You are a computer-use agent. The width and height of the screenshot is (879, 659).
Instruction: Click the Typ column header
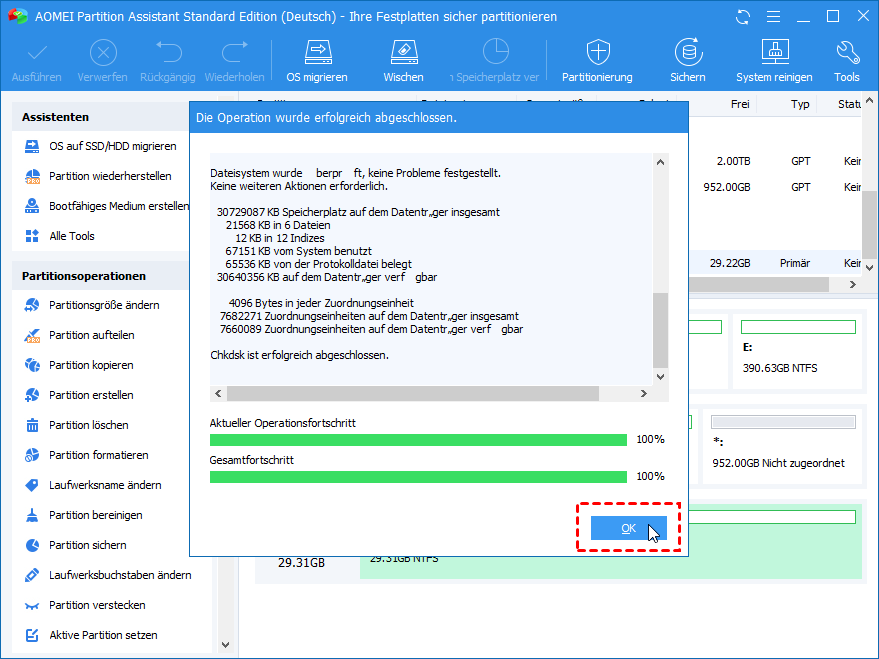[x=800, y=104]
